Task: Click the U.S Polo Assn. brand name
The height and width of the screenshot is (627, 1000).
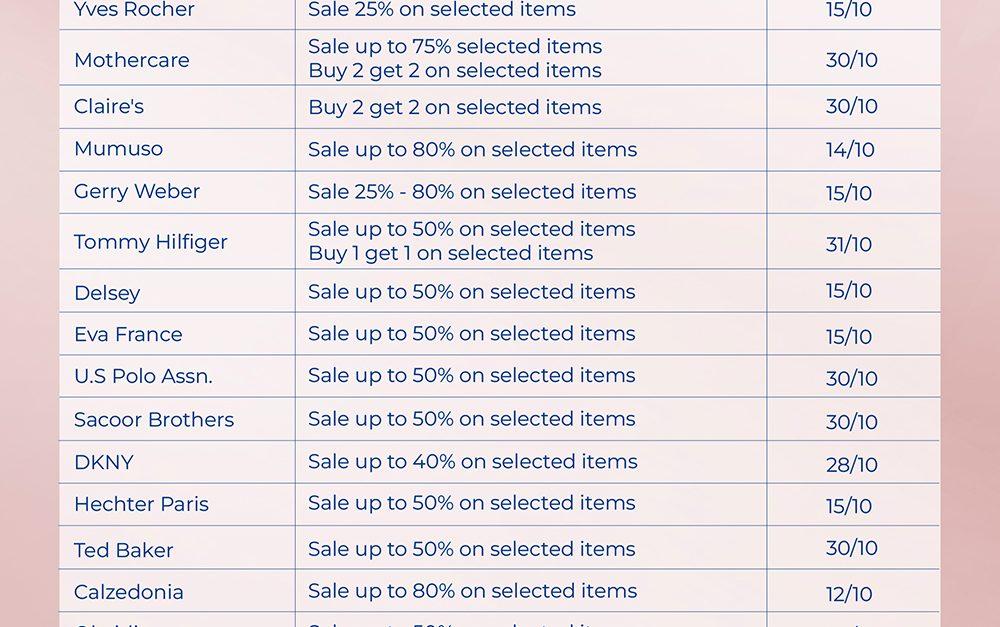Action: [x=143, y=377]
